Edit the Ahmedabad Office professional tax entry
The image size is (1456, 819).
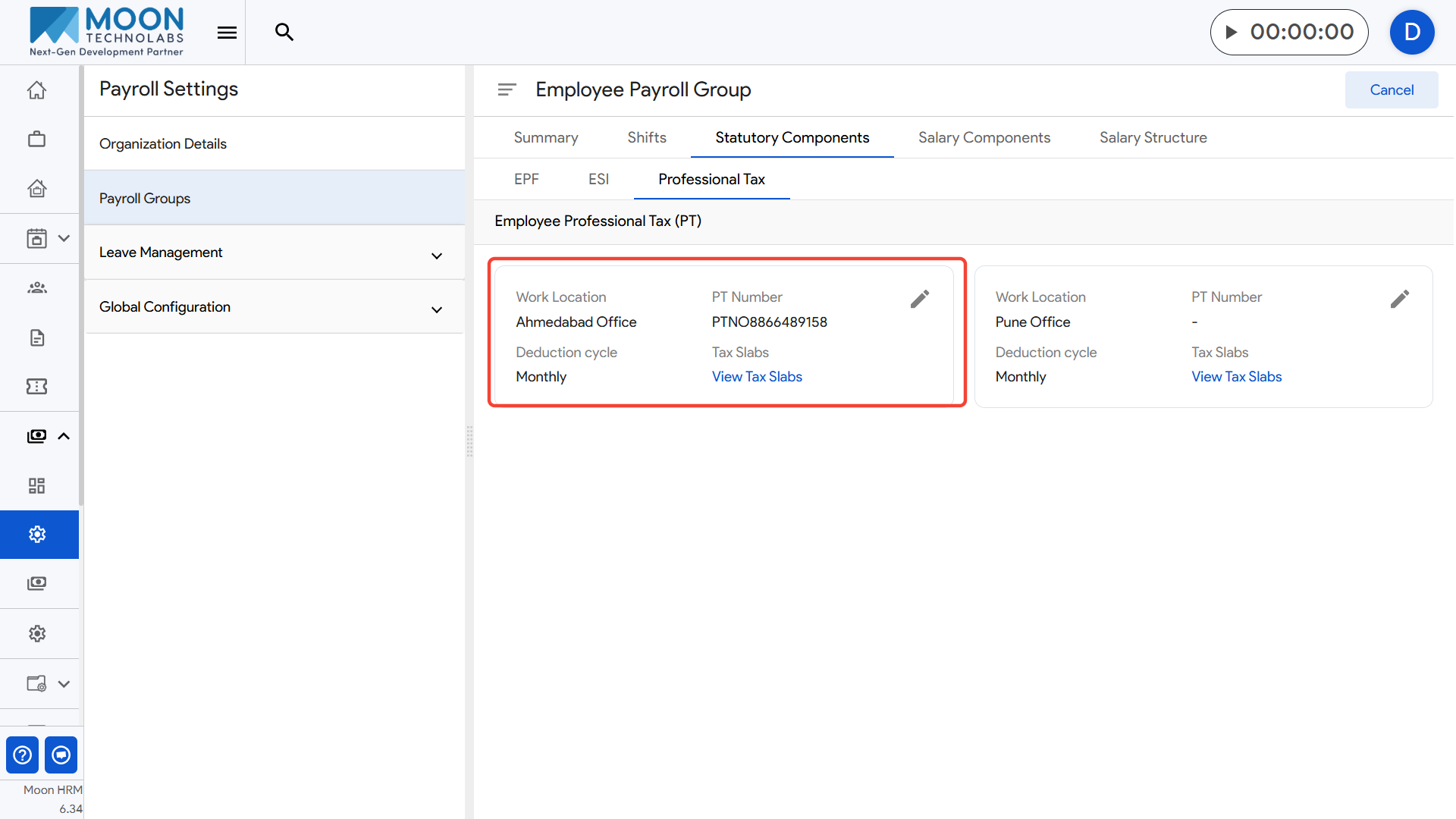pos(919,300)
